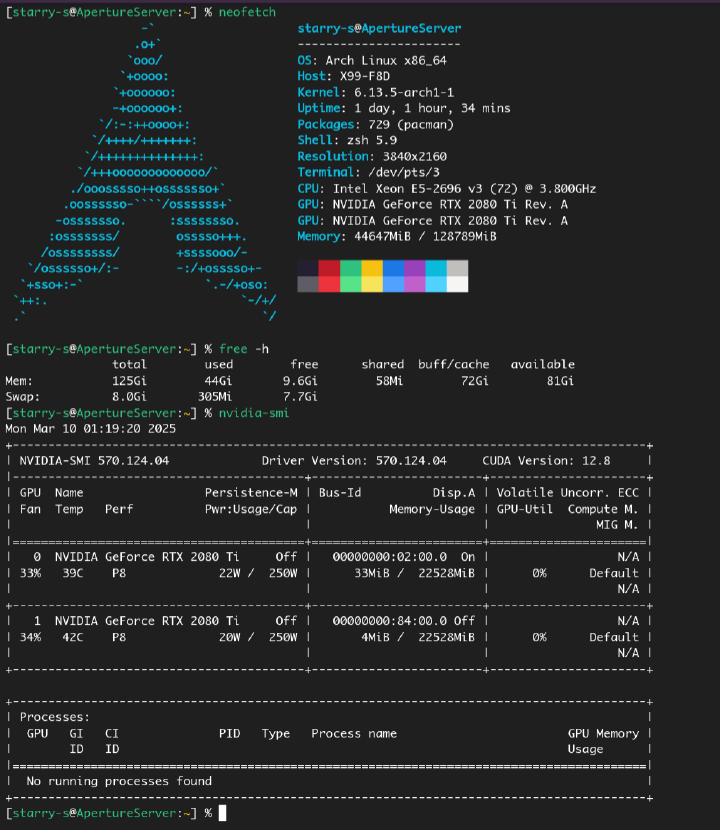720x830 pixels.
Task: Click the Swap free value 7.7Gi
Action: point(300,397)
